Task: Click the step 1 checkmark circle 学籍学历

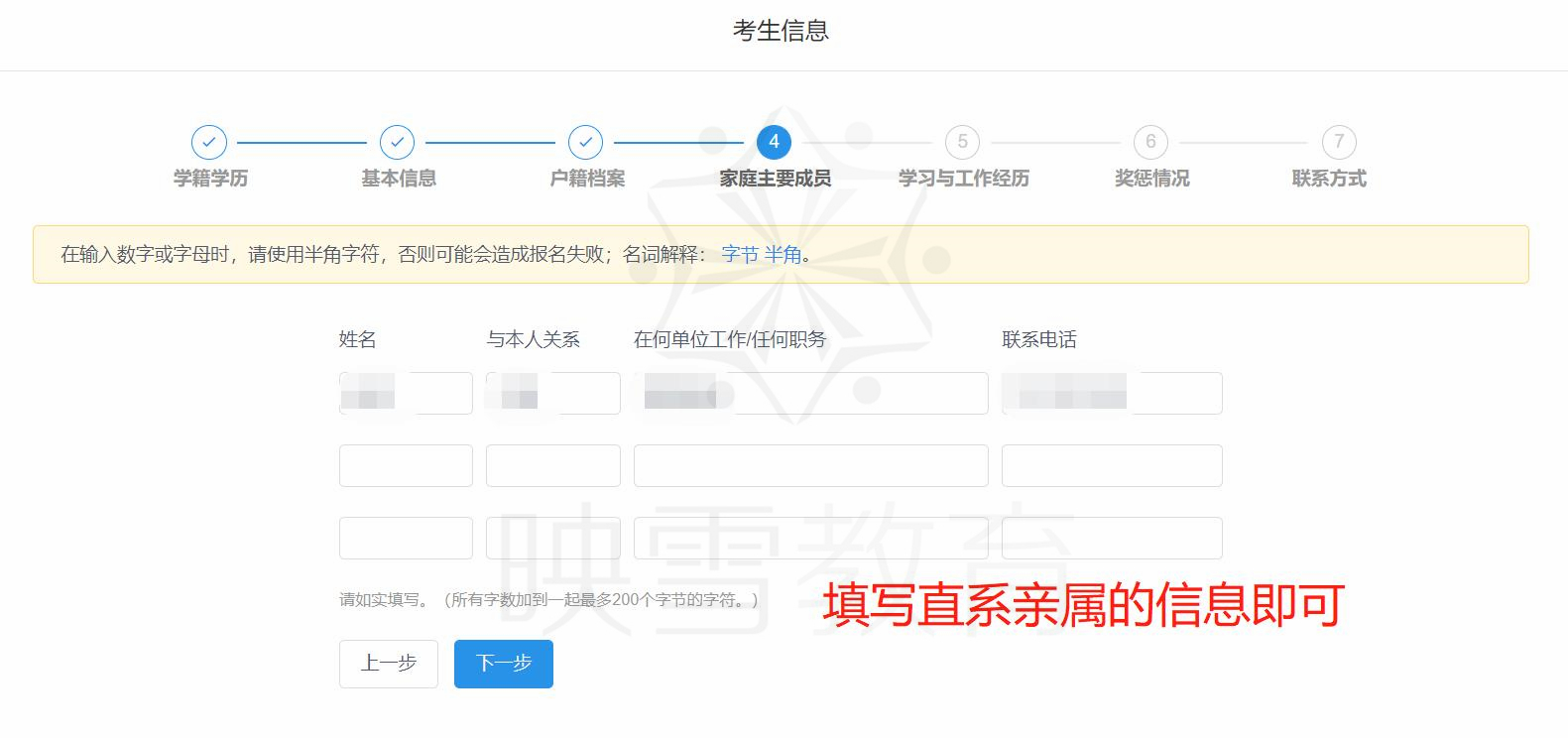Action: [209, 142]
